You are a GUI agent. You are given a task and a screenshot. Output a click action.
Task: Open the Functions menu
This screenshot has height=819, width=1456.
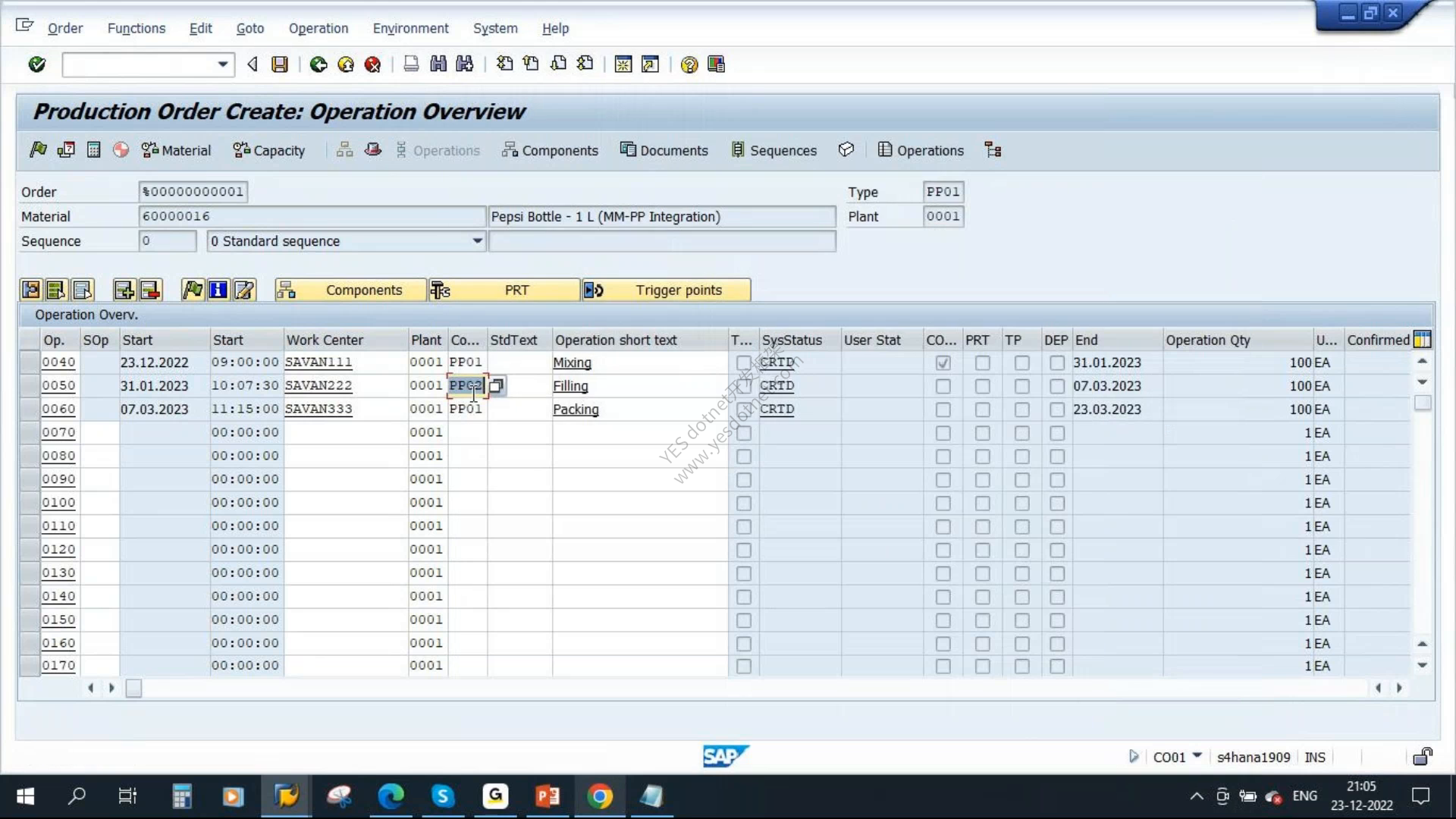(136, 28)
